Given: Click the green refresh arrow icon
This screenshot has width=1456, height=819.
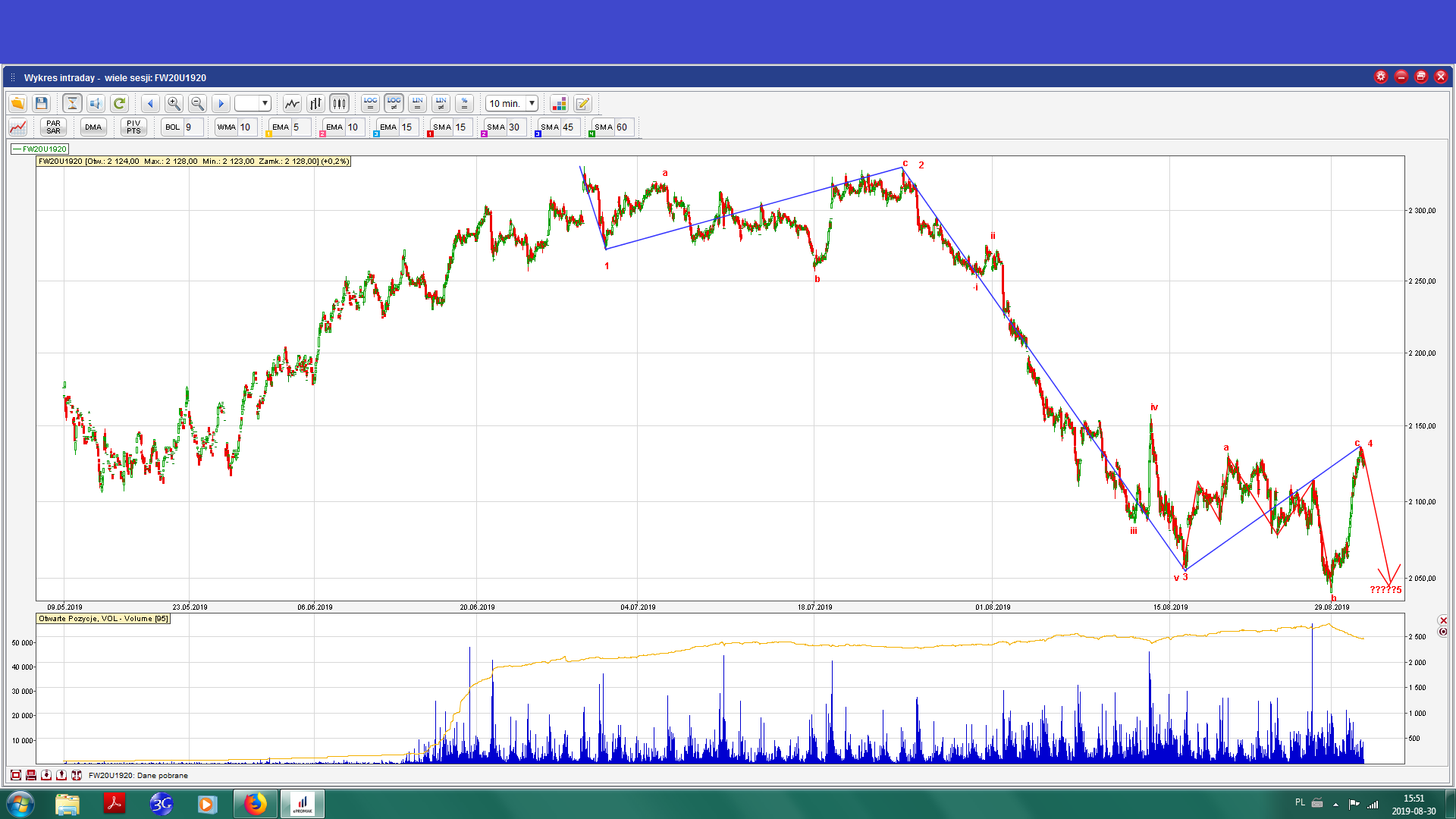Looking at the screenshot, I should 119,104.
